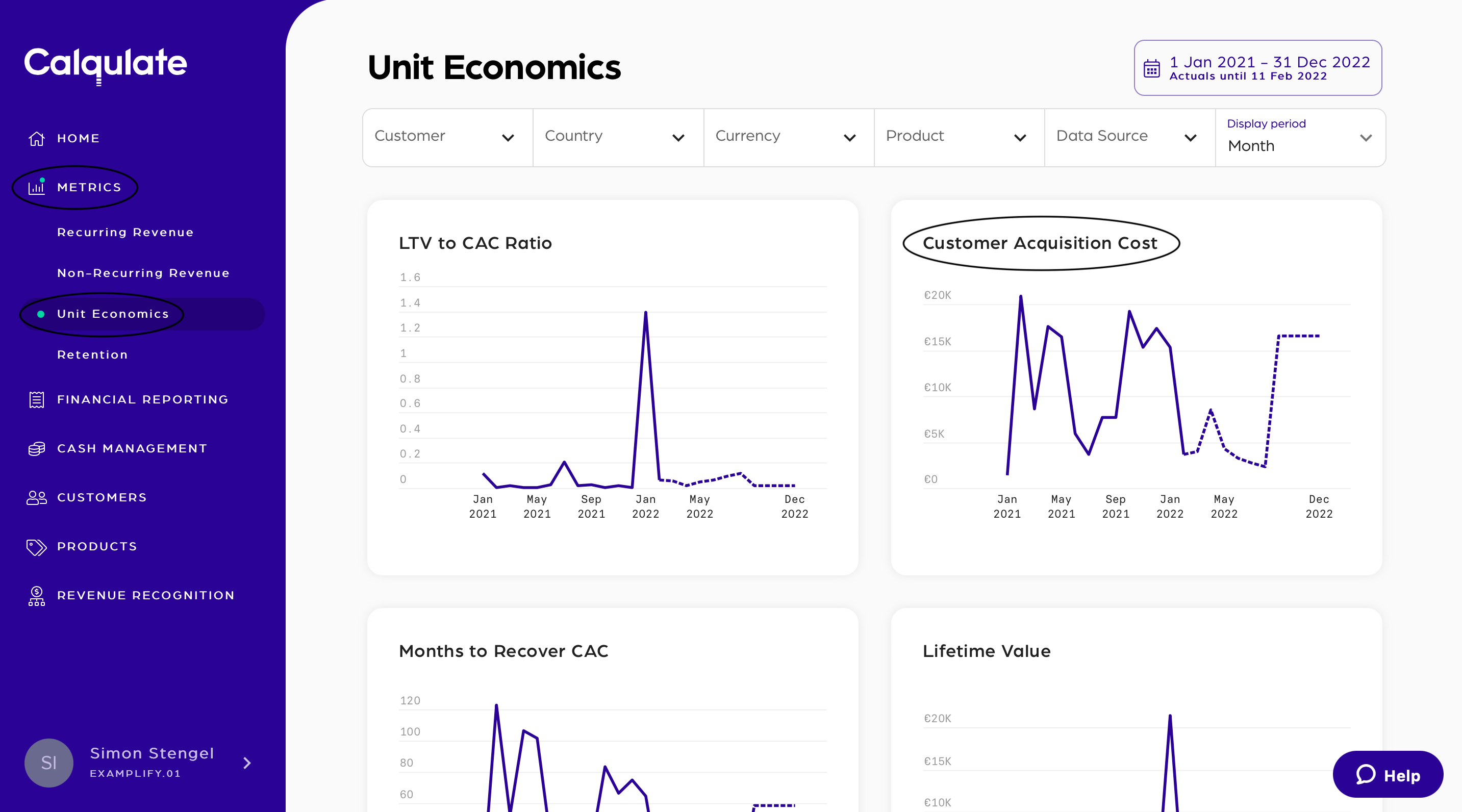Click the Revenue Recognition icon
Viewport: 1462px width, 812px height.
point(37,596)
